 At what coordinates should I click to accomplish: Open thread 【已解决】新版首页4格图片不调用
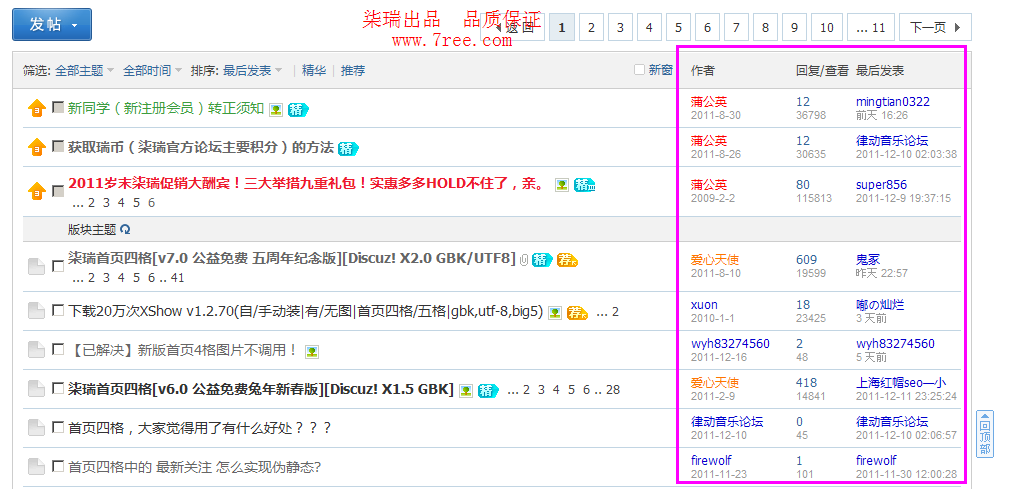coord(183,350)
